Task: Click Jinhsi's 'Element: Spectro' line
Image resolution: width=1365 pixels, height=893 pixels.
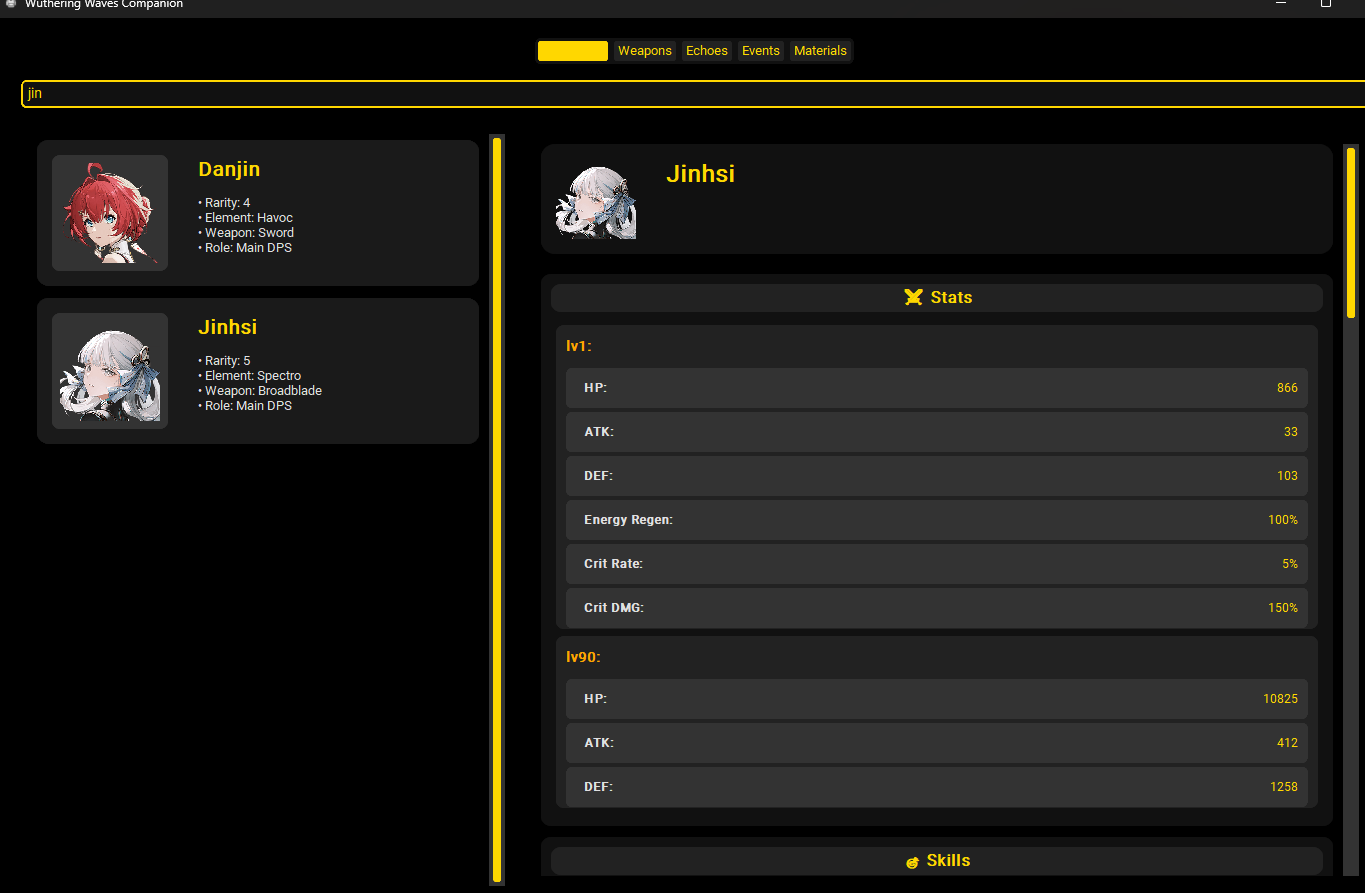Action: coord(250,376)
